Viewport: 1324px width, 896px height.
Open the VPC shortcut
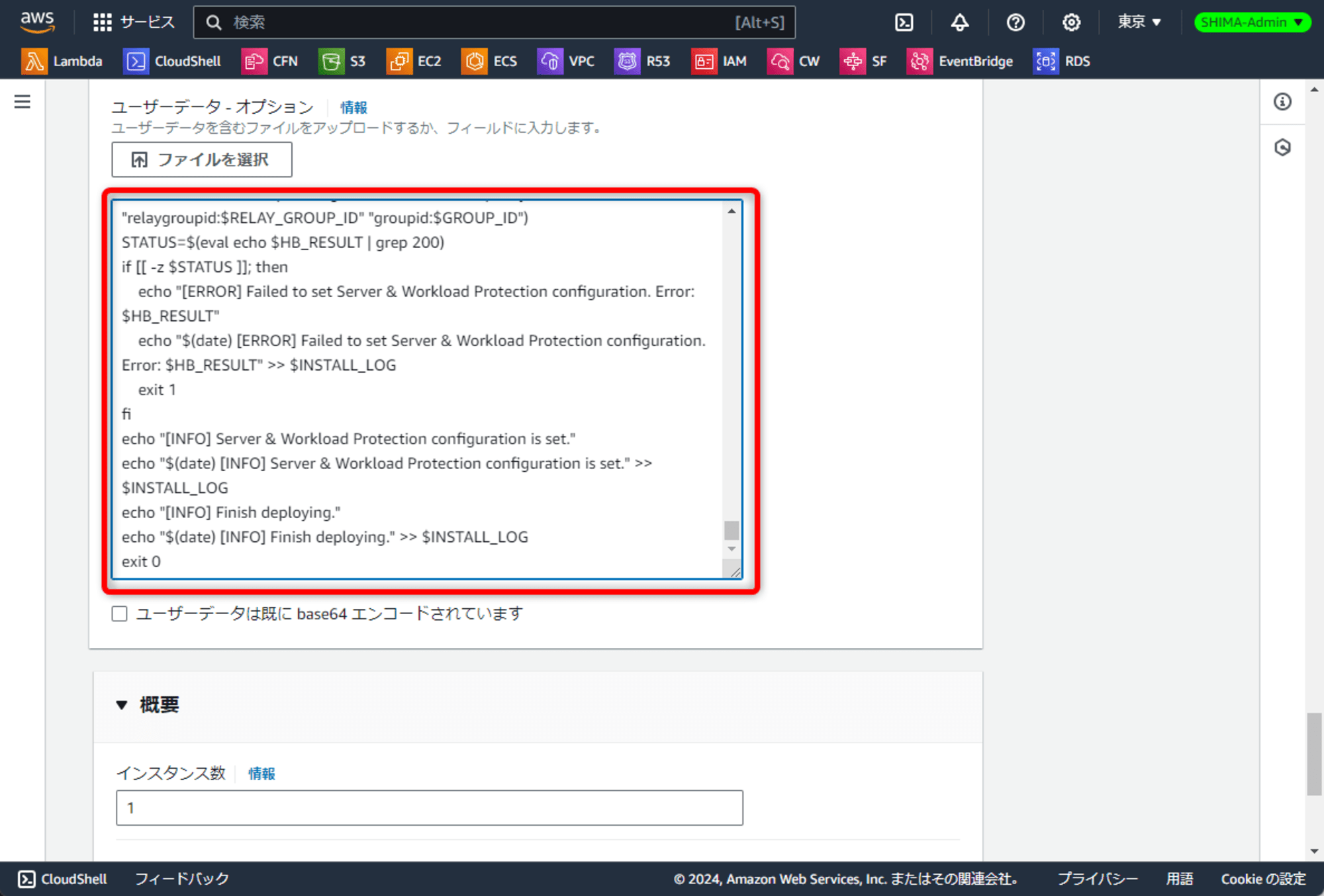(x=565, y=62)
